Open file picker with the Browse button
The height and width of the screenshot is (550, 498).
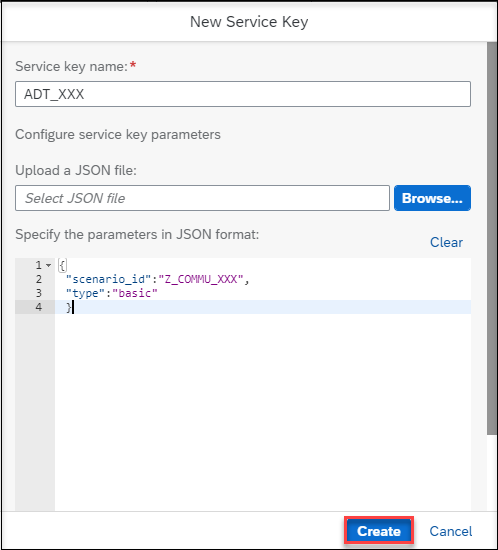tap(432, 198)
